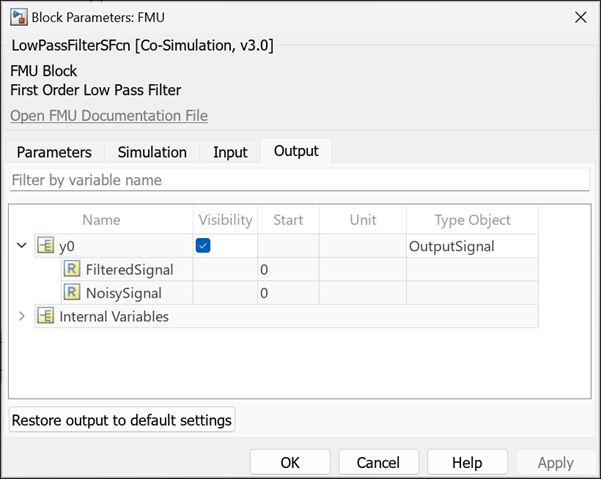Uncheck the y0 visibility checkbox
This screenshot has height=479, width=601.
(203, 246)
